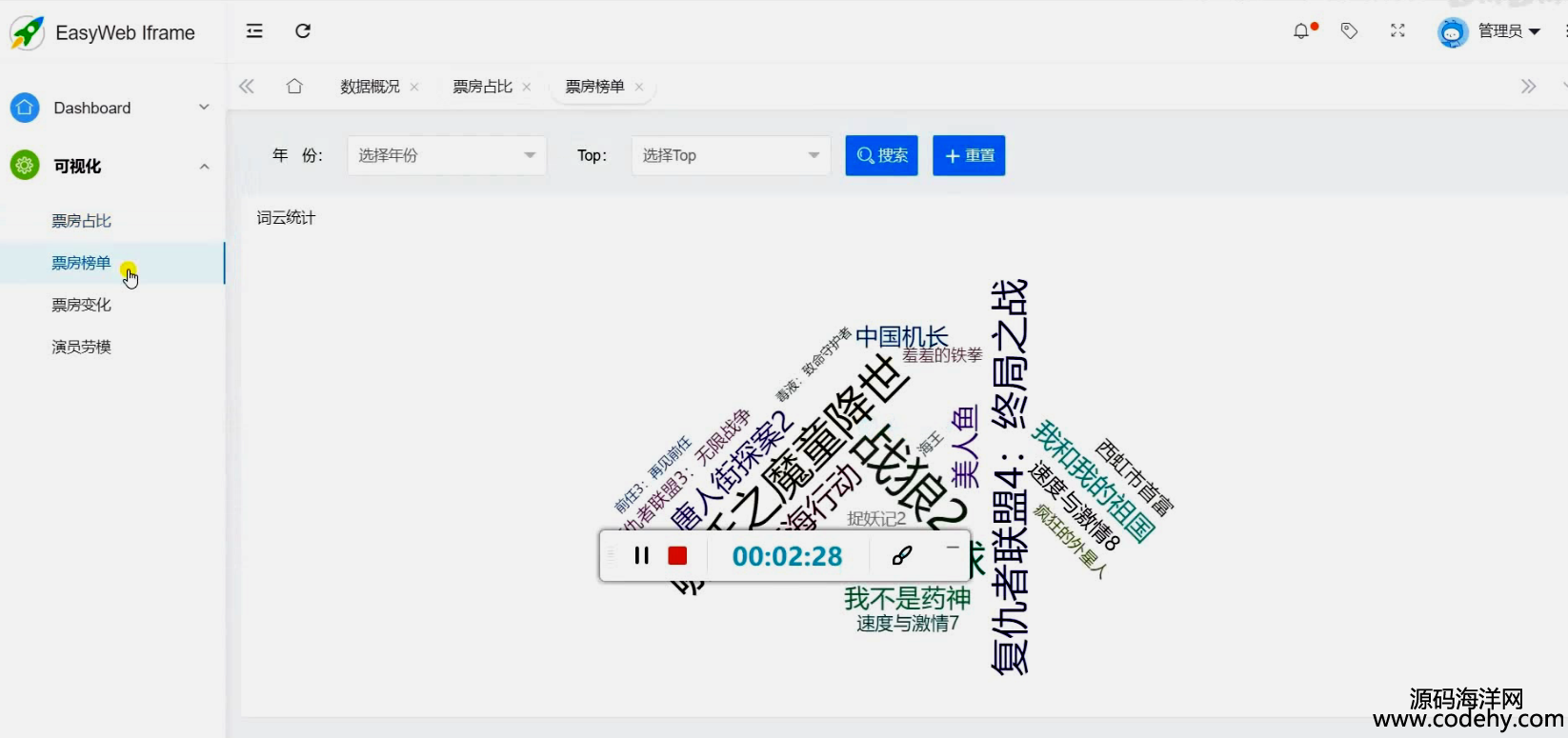Open 票房占比 in the sidebar
The width and height of the screenshot is (1568, 738).
point(82,221)
